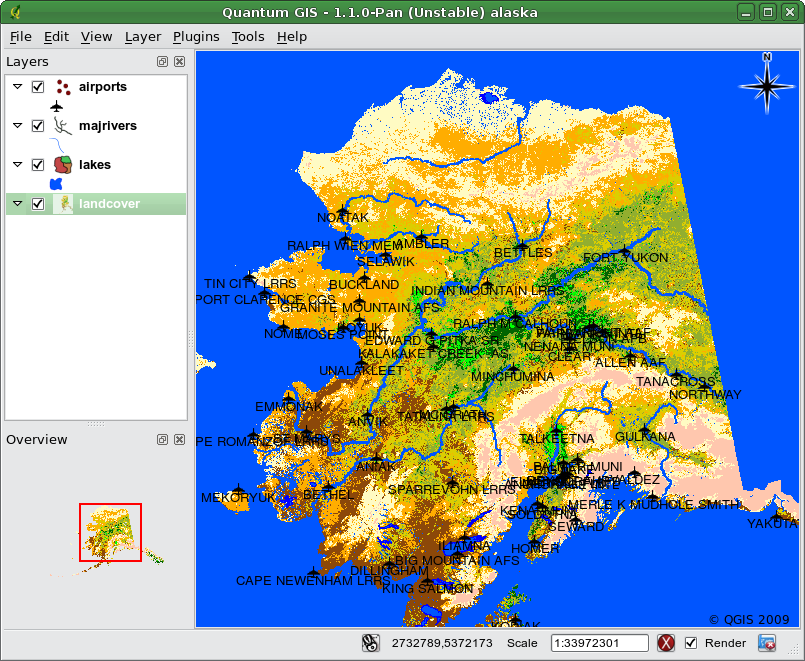Select the majrivers layer name
The height and width of the screenshot is (661, 805).
[108, 126]
